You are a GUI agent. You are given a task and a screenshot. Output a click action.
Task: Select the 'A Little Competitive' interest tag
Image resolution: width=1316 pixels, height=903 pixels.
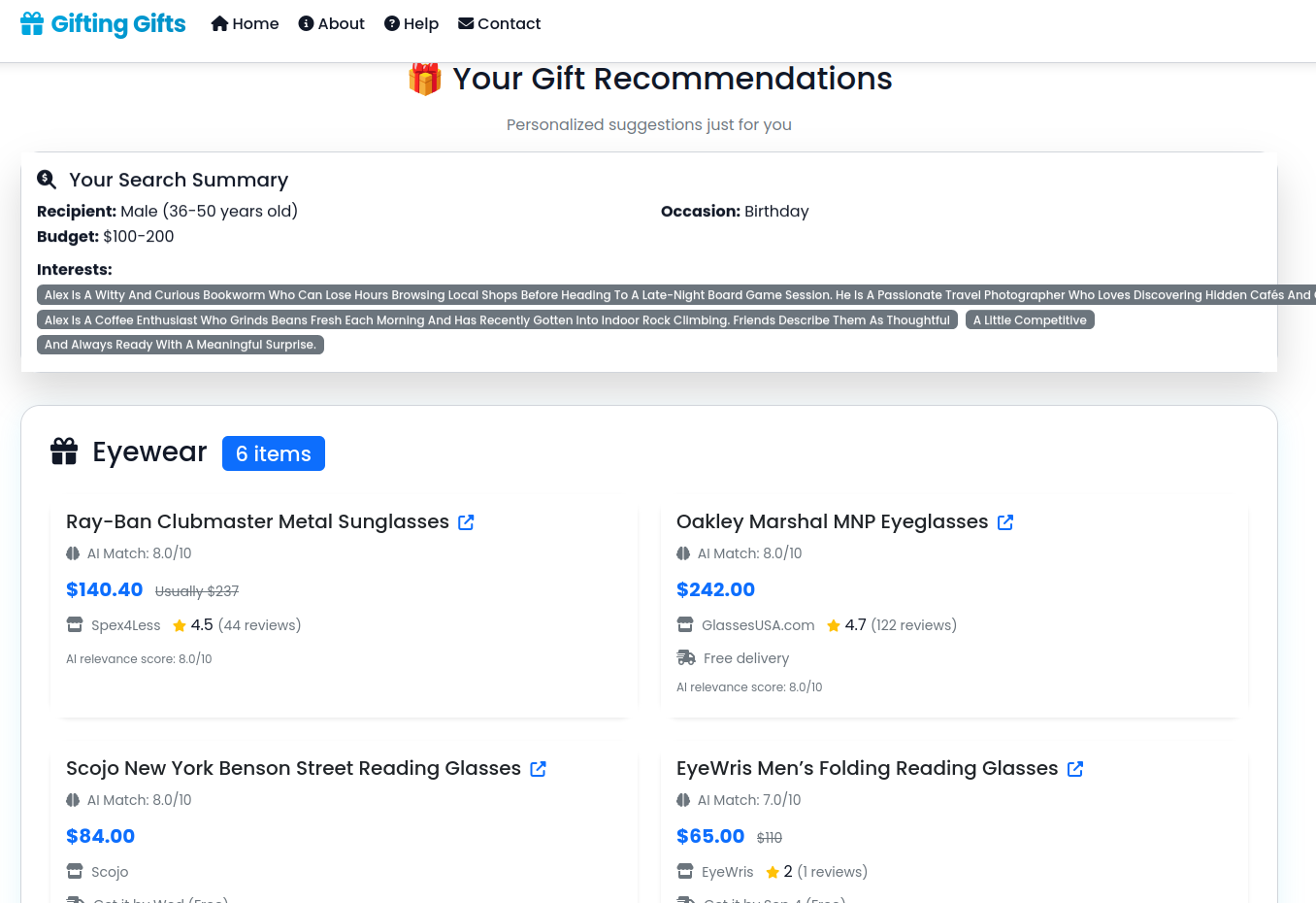(x=1030, y=319)
